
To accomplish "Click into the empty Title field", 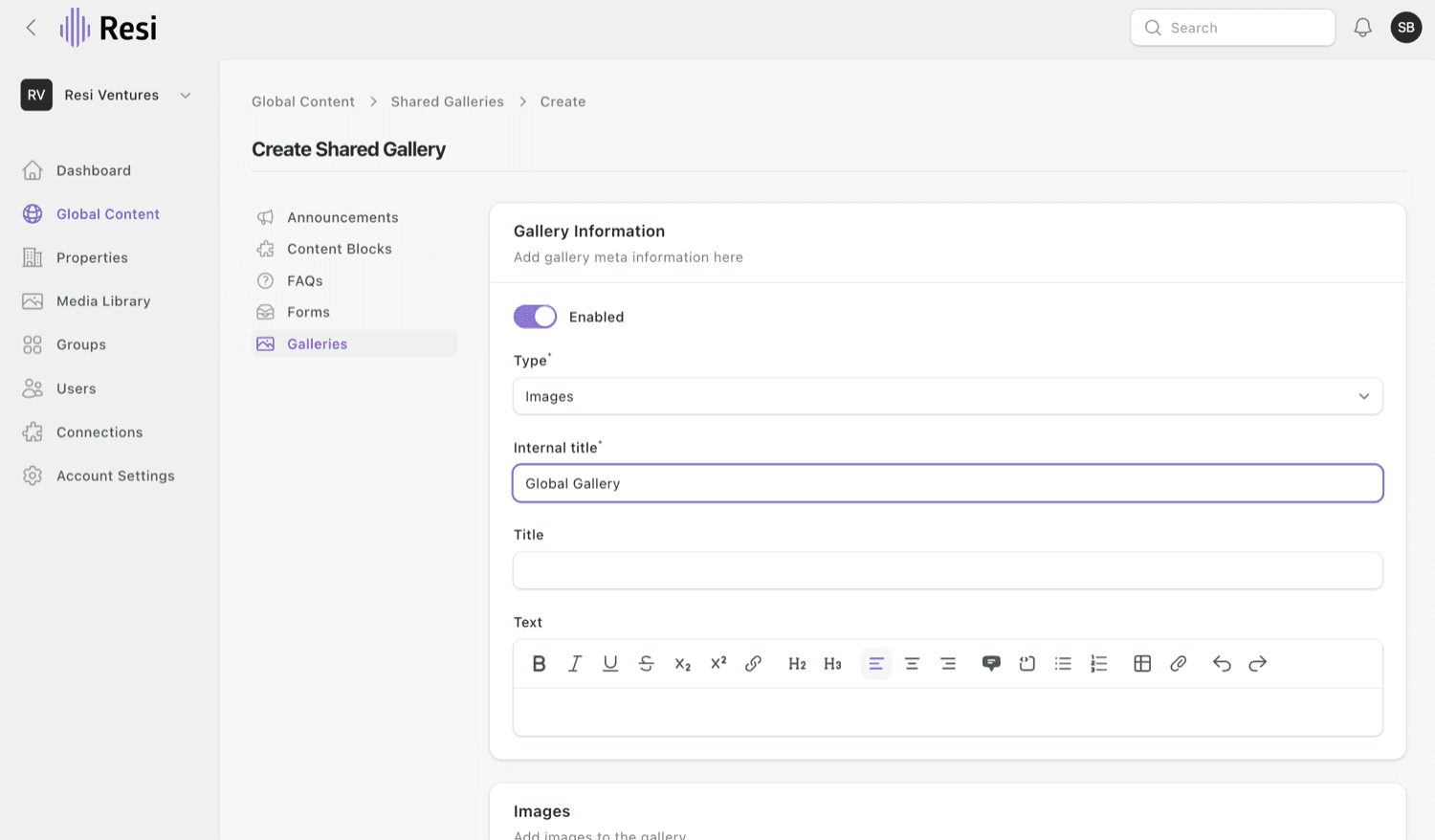I will click(948, 570).
